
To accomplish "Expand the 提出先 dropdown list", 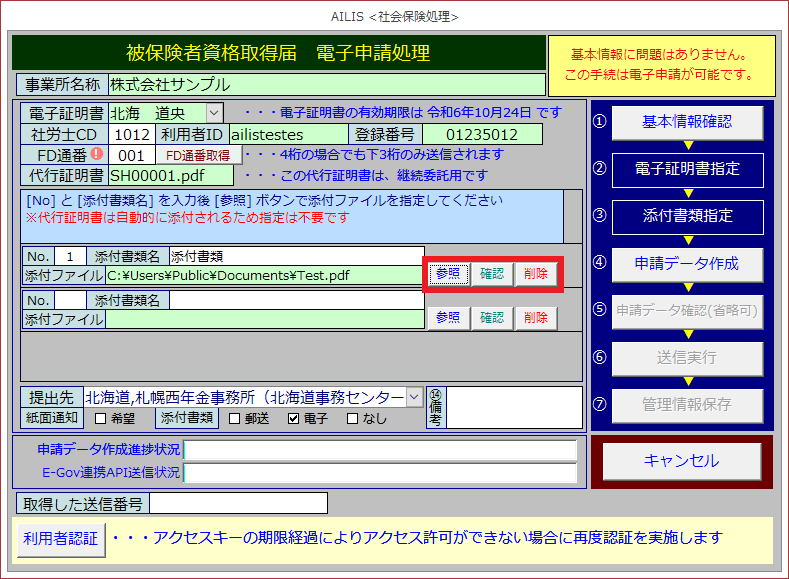I will (415, 397).
